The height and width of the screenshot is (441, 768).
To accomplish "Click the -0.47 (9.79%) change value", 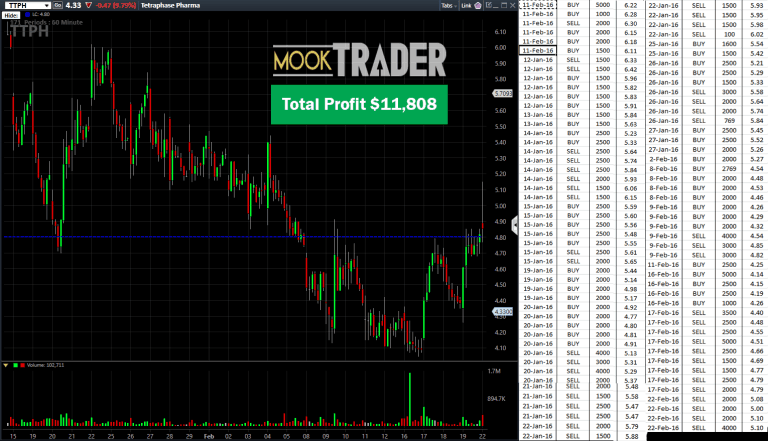I will (x=116, y=5).
